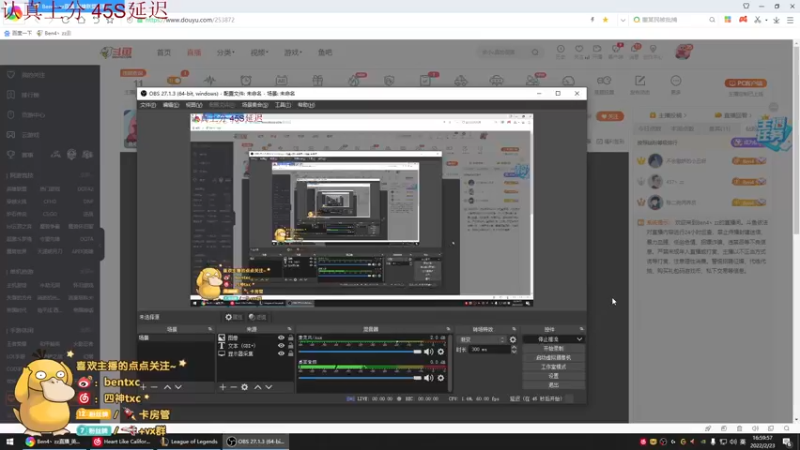Click transition duration field 300 ms
800x450 pixels.
[x=489, y=349]
